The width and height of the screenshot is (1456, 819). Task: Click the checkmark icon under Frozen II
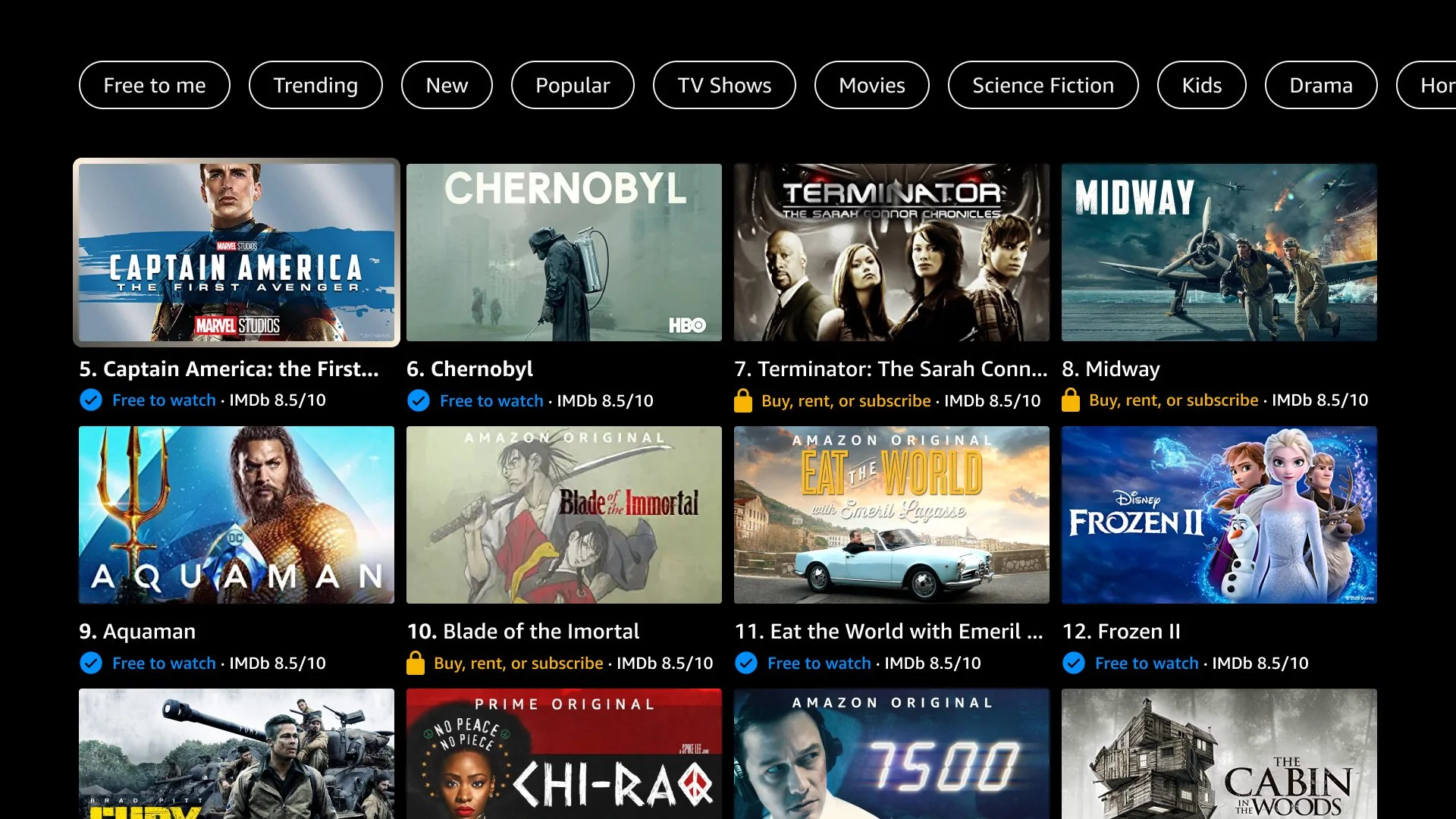(x=1074, y=663)
